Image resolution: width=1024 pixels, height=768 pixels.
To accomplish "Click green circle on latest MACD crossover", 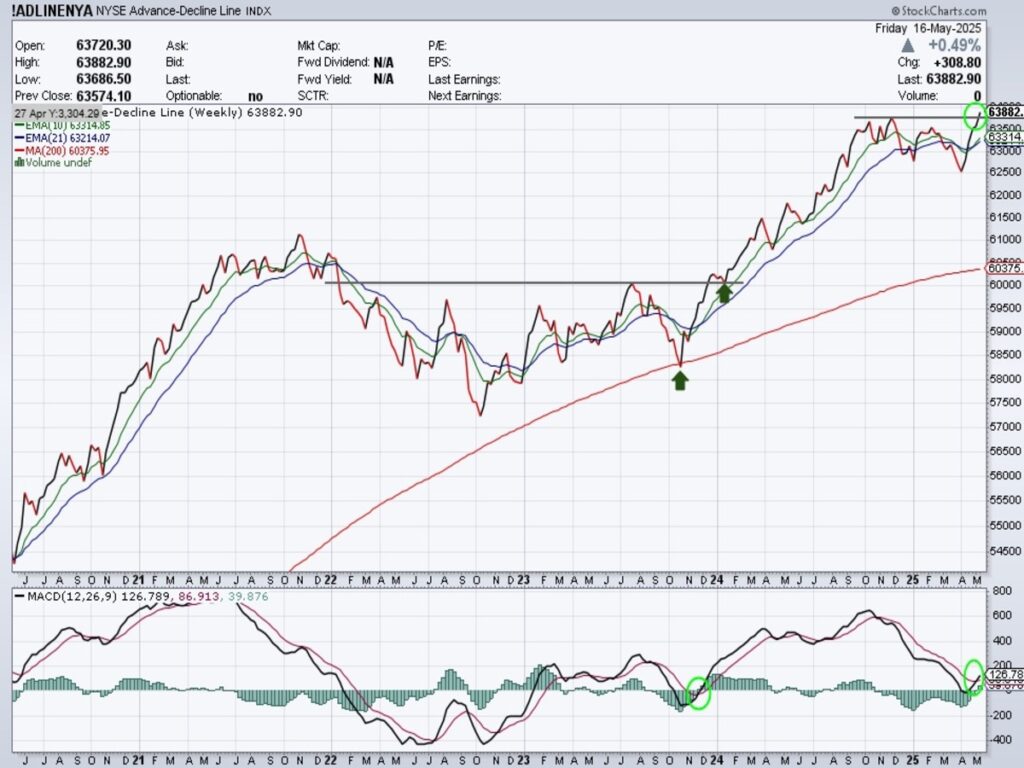I will (974, 675).
